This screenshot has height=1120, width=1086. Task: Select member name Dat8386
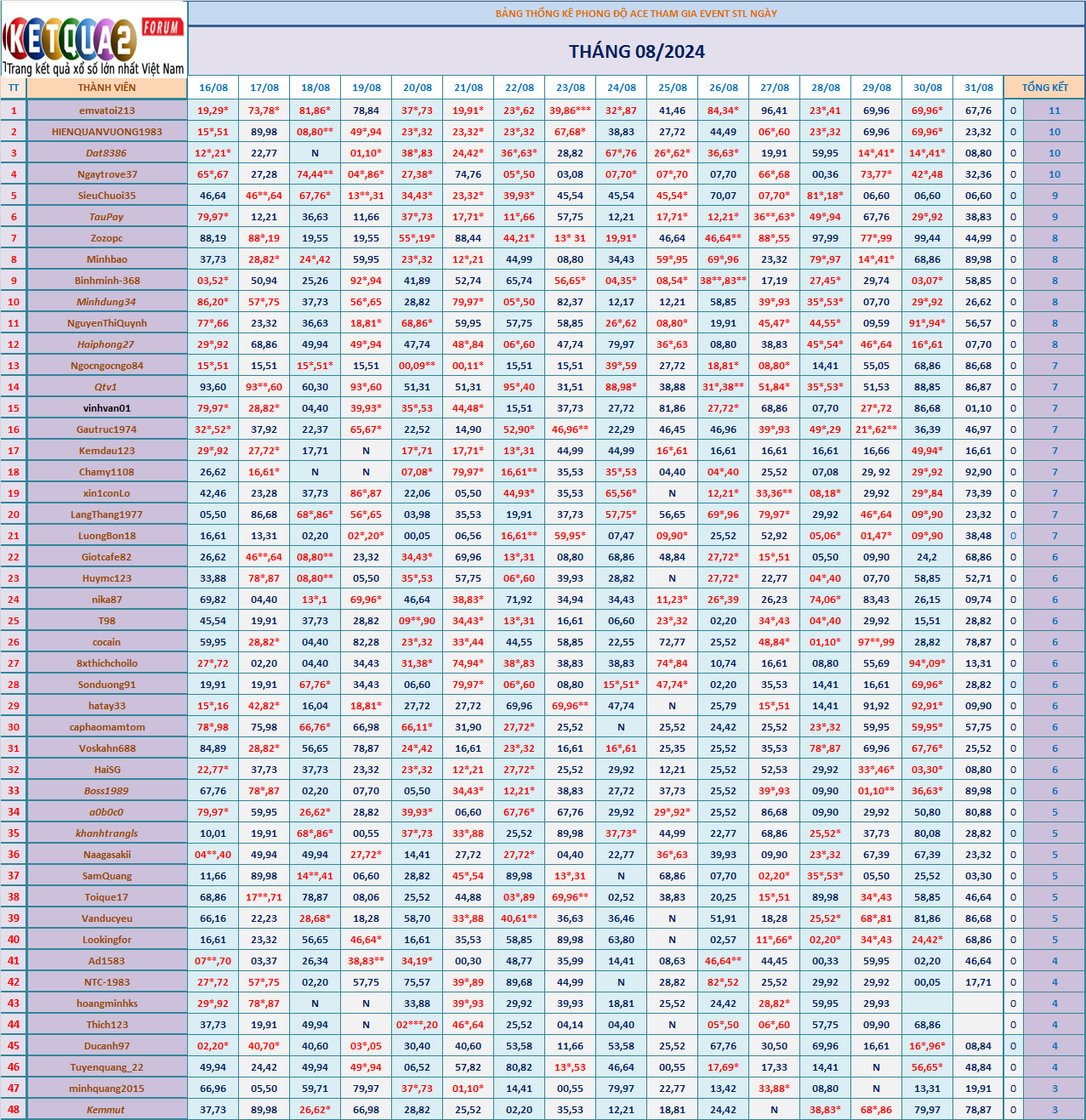(x=107, y=153)
